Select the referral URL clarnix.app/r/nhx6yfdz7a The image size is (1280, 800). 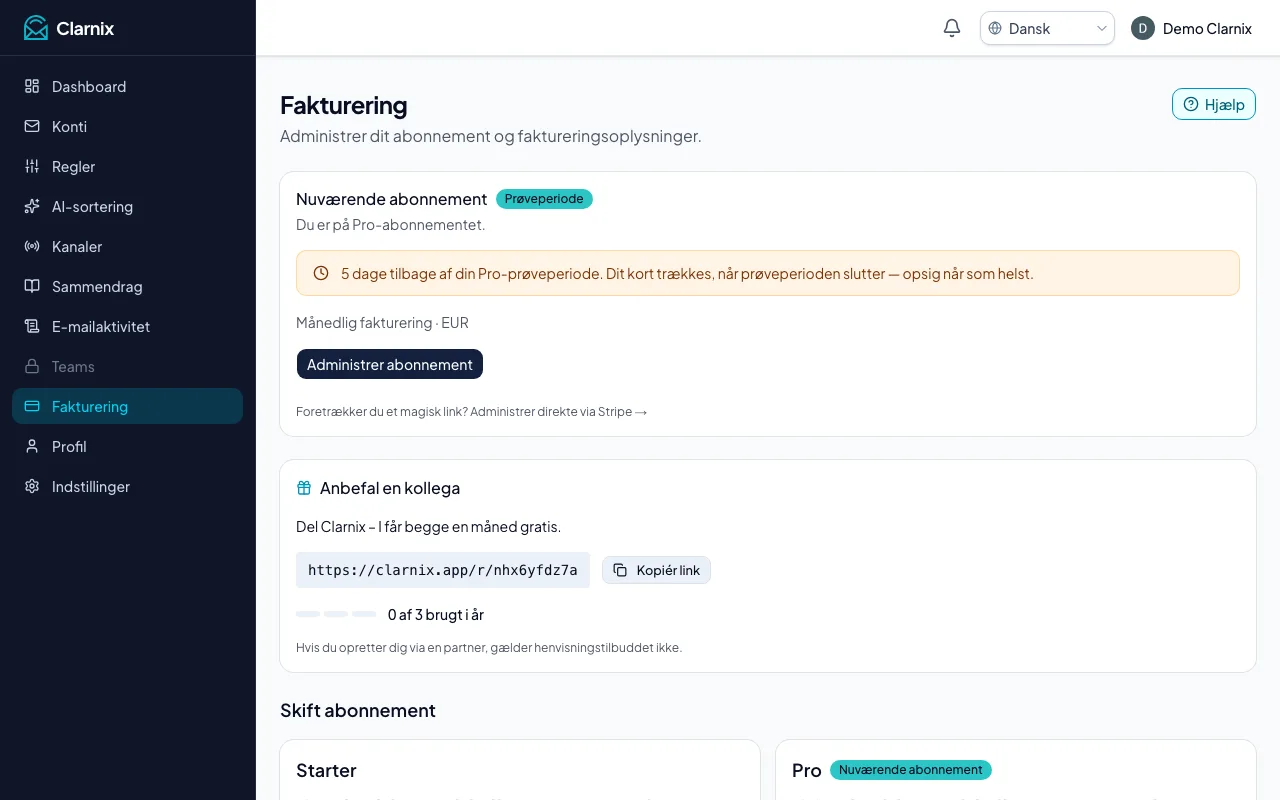pyautogui.click(x=443, y=570)
